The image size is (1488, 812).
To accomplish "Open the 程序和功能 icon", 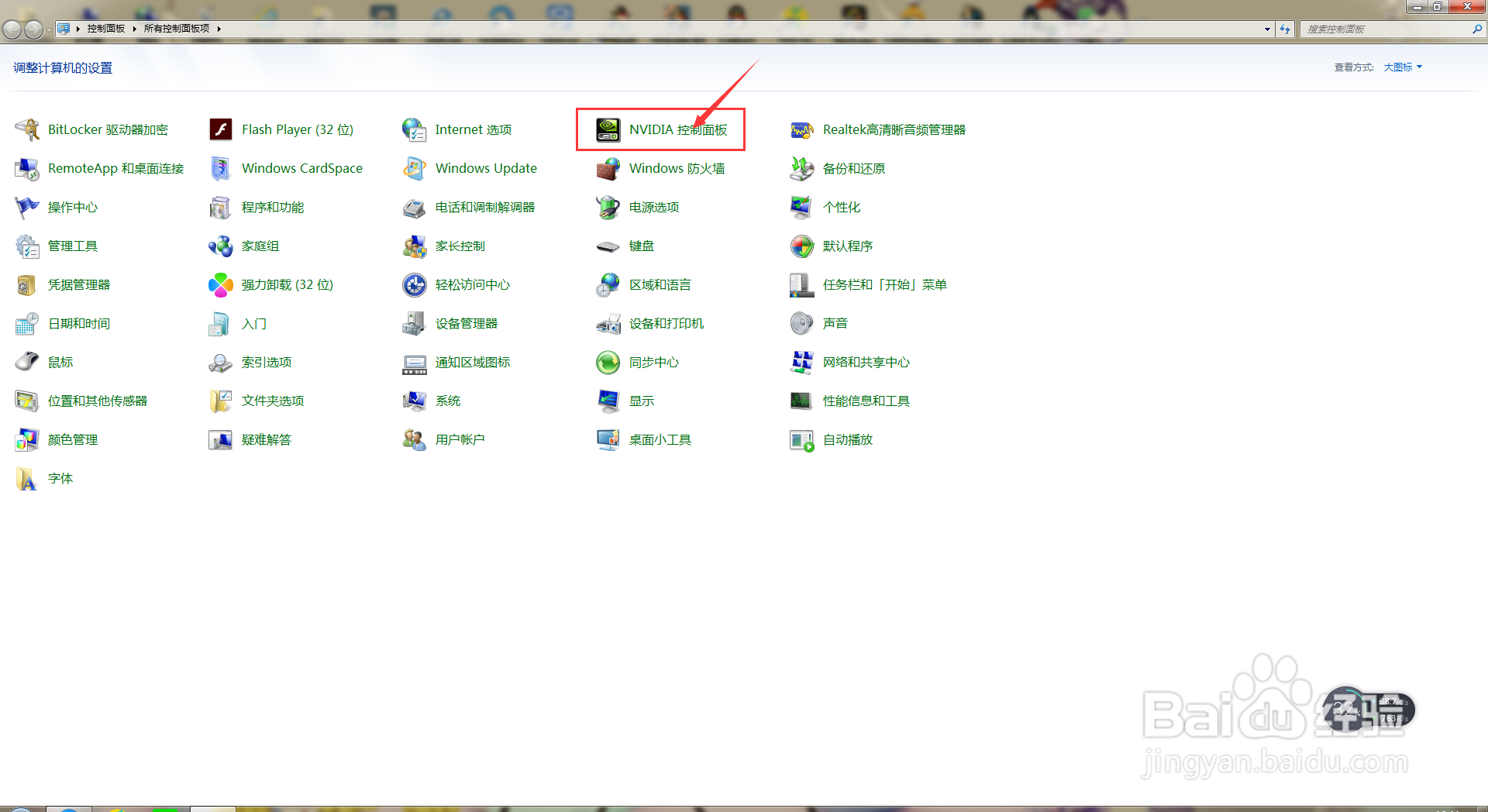I will (221, 207).
